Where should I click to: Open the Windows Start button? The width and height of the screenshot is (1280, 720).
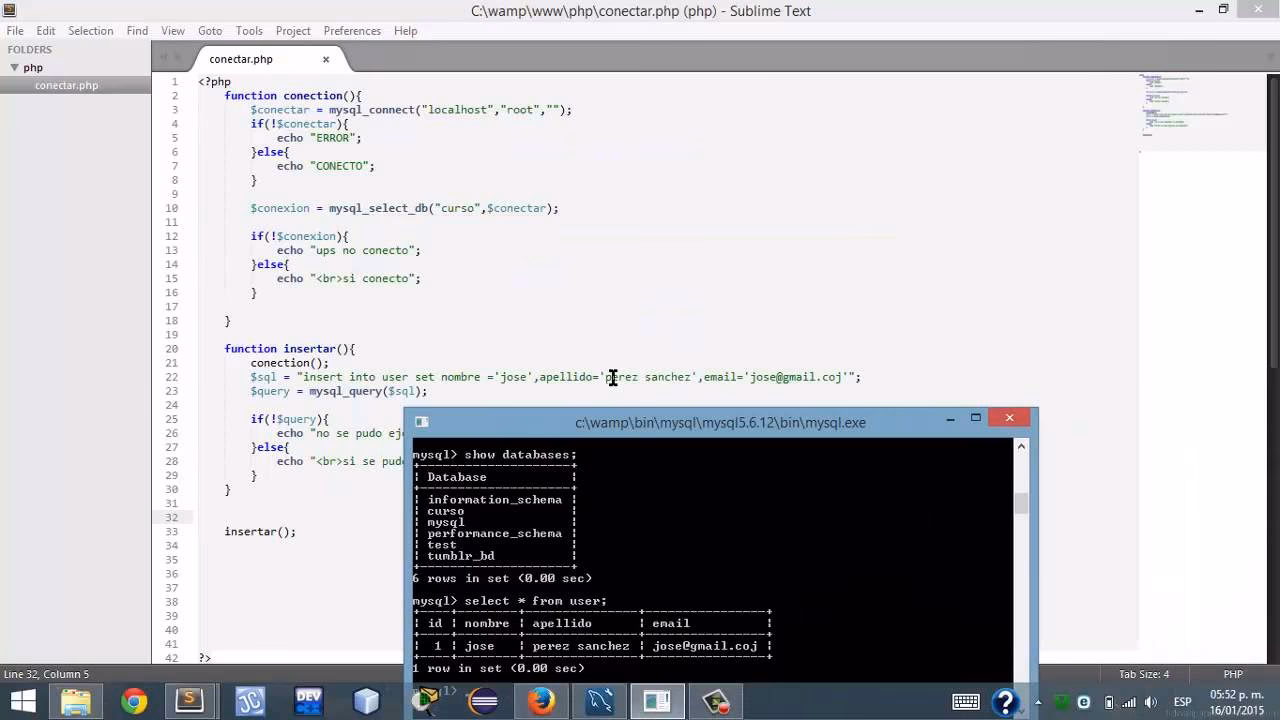tap(22, 702)
